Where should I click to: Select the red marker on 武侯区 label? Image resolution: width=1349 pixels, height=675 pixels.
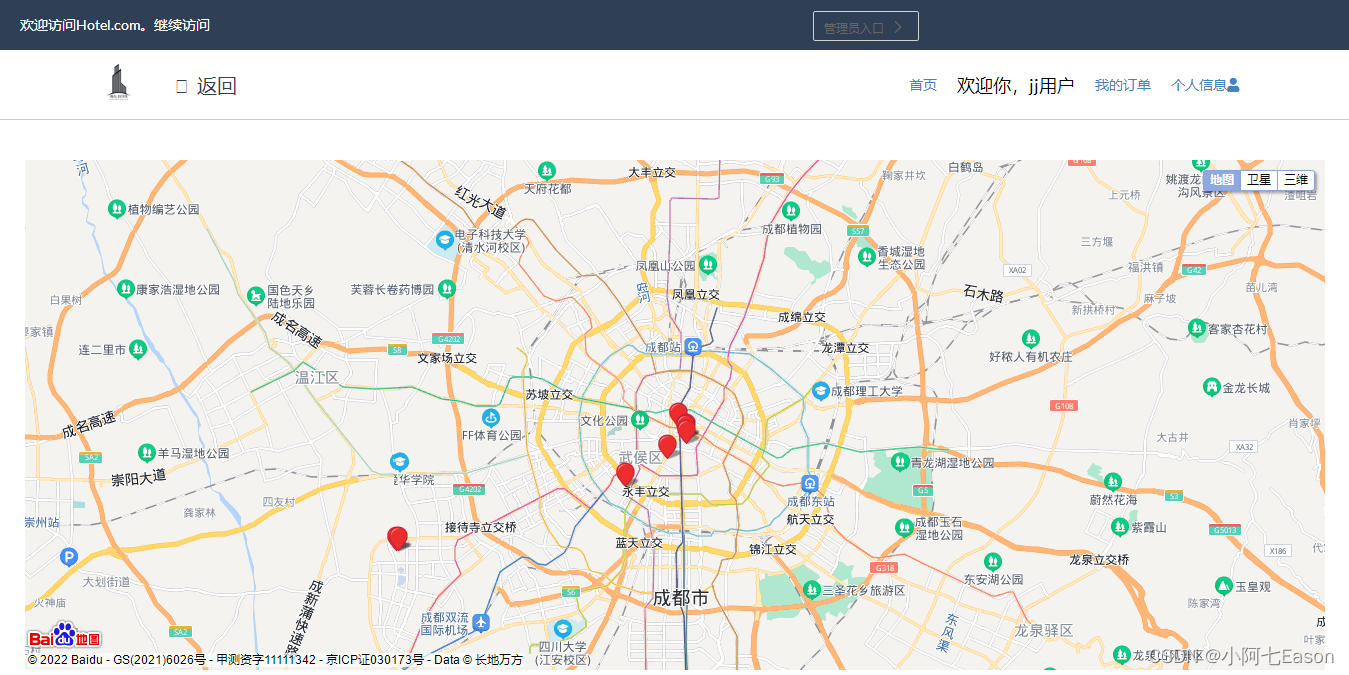pos(668,446)
